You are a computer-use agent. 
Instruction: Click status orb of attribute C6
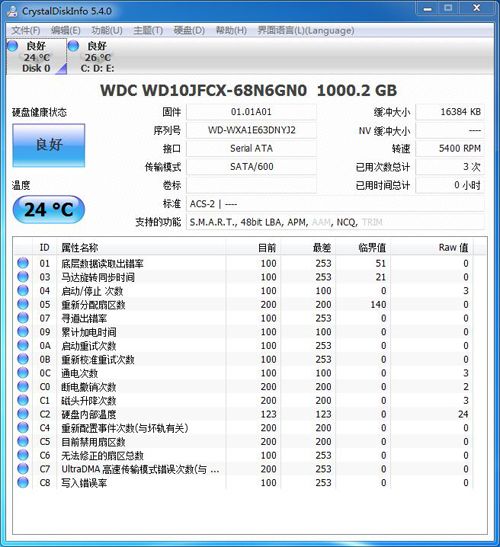(x=23, y=455)
